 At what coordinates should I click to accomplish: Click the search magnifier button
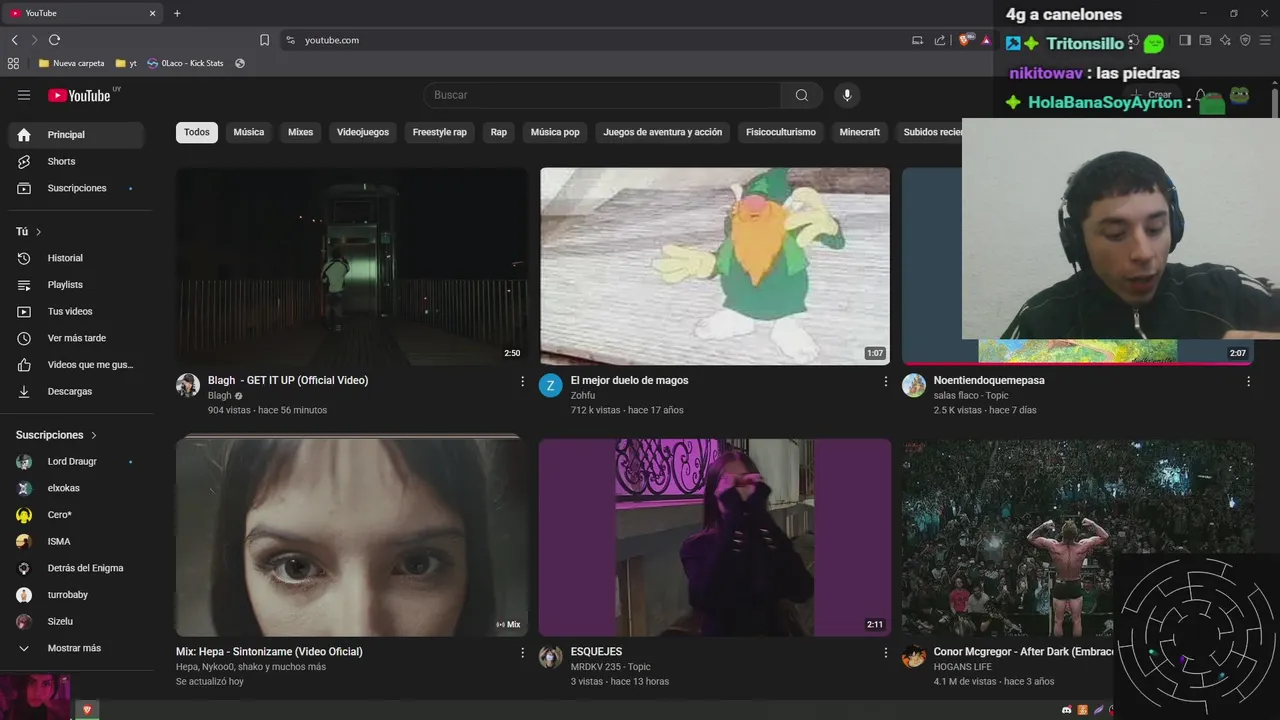[x=802, y=95]
